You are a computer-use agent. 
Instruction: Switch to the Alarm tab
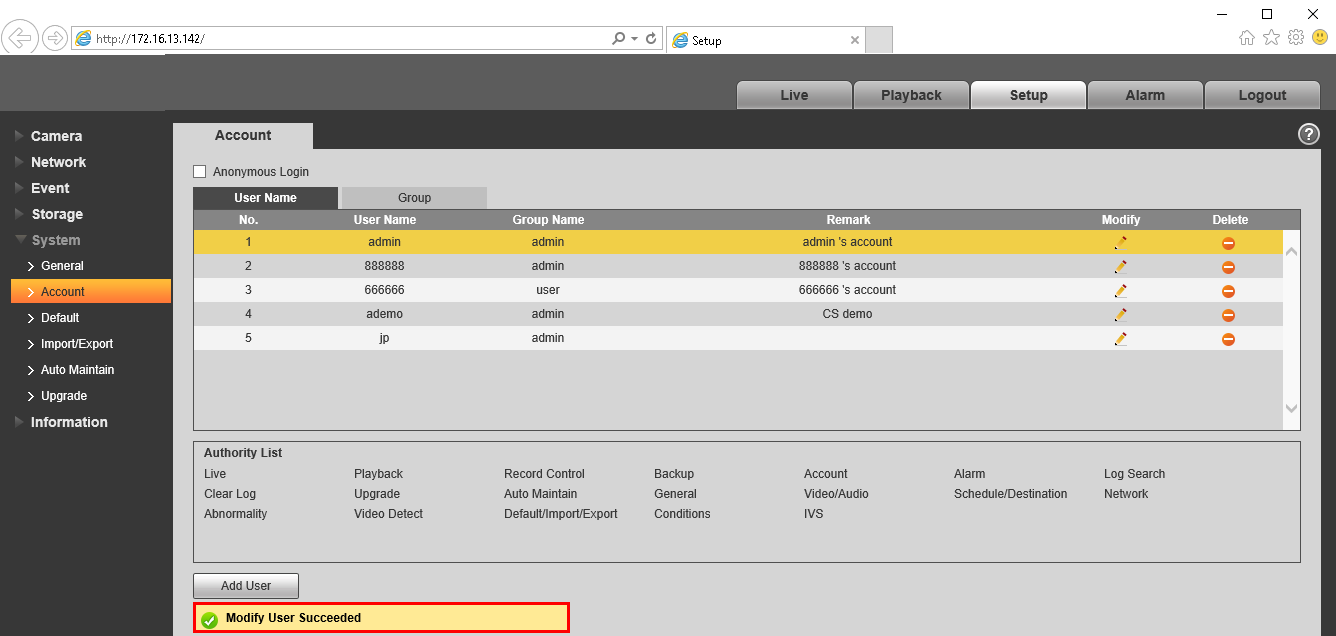pyautogui.click(x=1145, y=95)
